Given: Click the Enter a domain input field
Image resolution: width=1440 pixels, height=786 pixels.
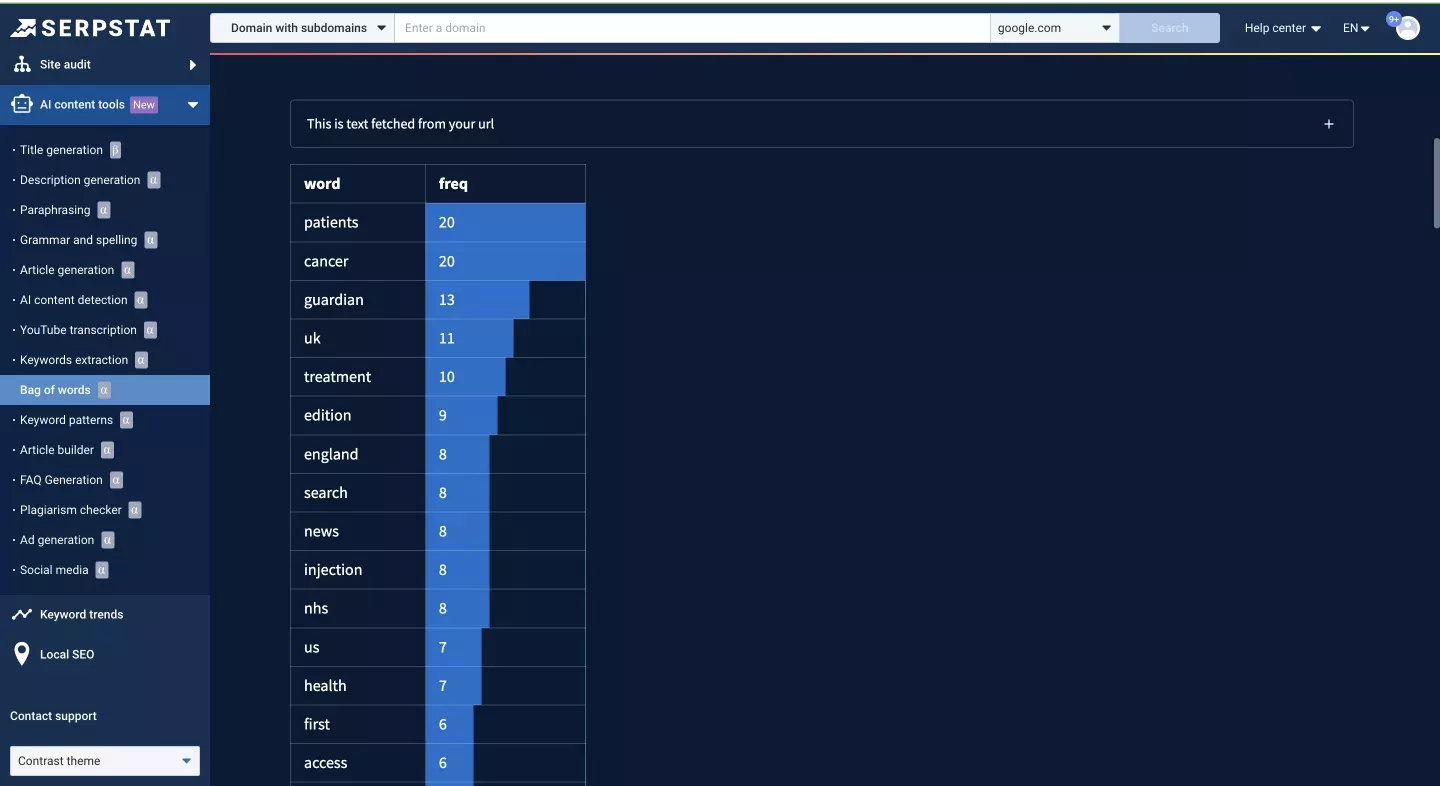Looking at the screenshot, I should pos(692,28).
